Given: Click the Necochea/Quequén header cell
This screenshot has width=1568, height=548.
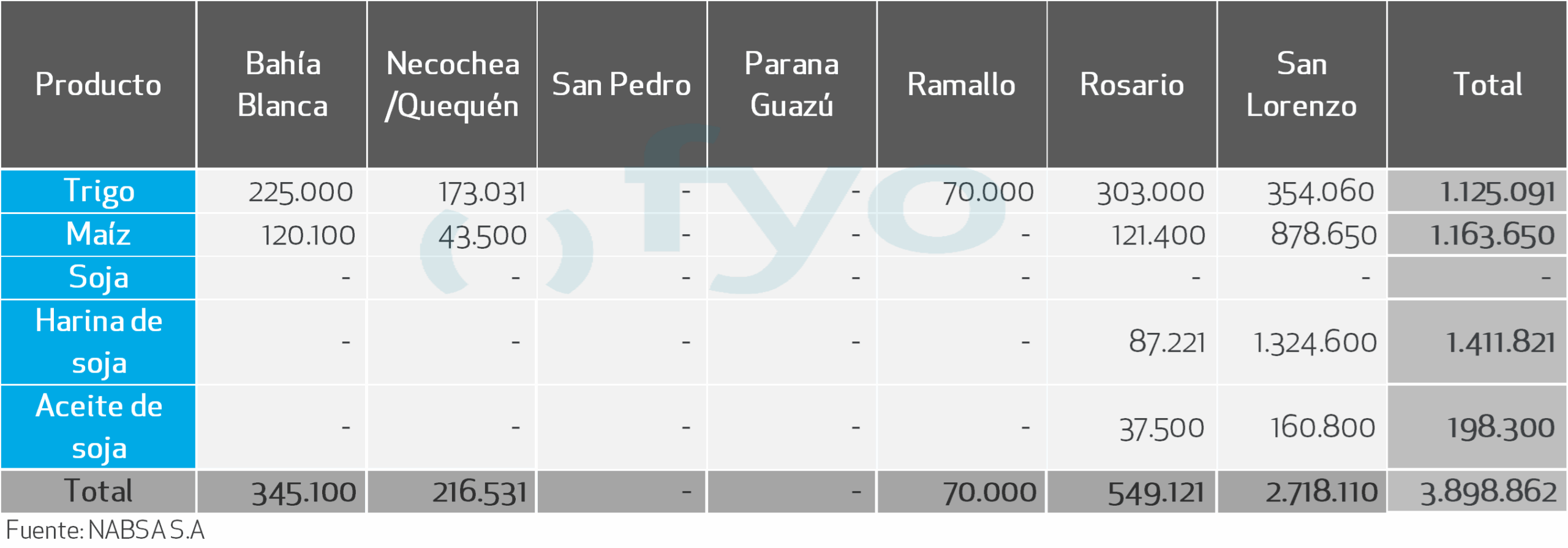Looking at the screenshot, I should coord(452,85).
